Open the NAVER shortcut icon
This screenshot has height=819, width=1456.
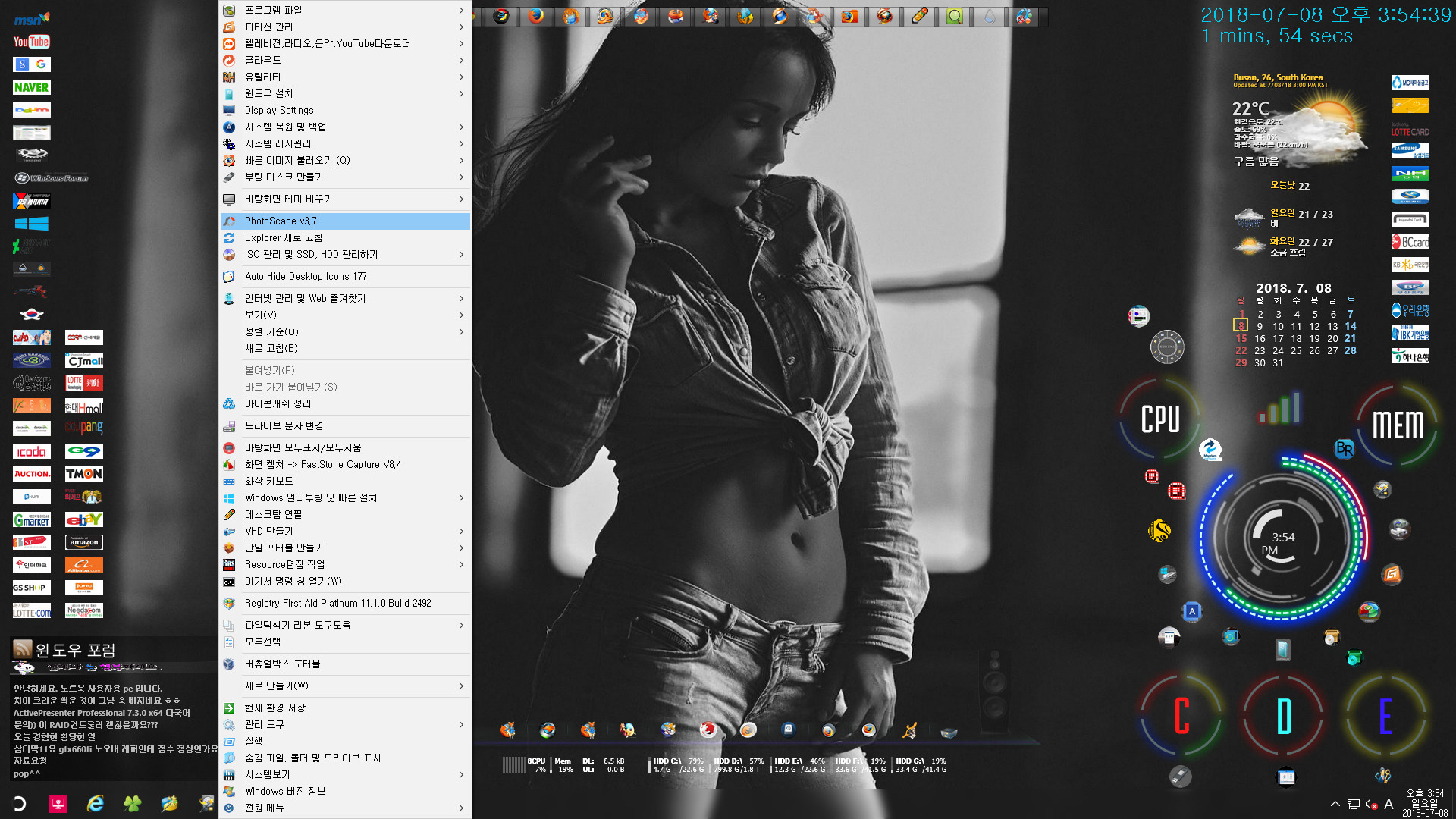31,87
